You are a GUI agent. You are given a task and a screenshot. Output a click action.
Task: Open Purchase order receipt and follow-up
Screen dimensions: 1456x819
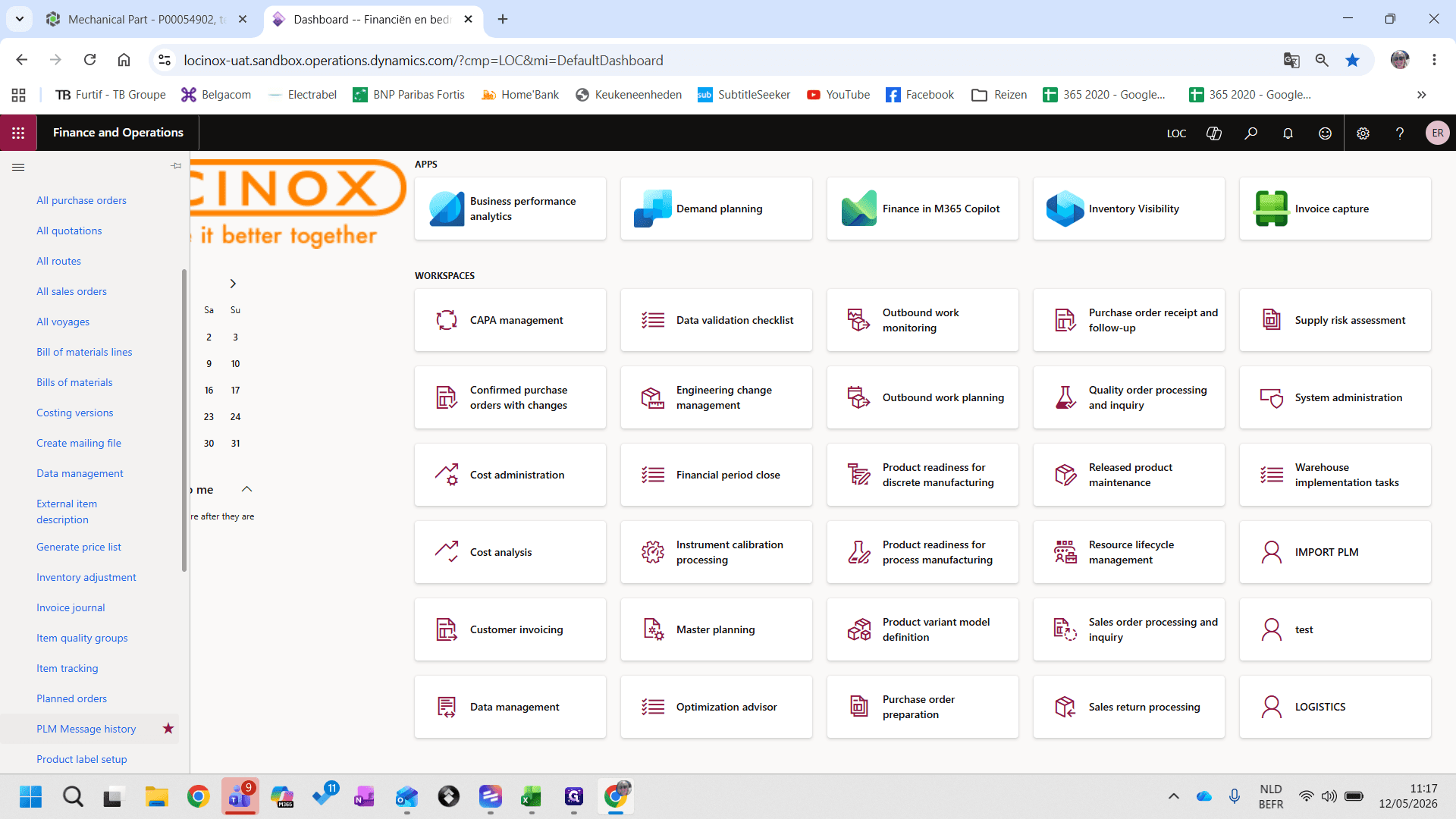[1129, 320]
